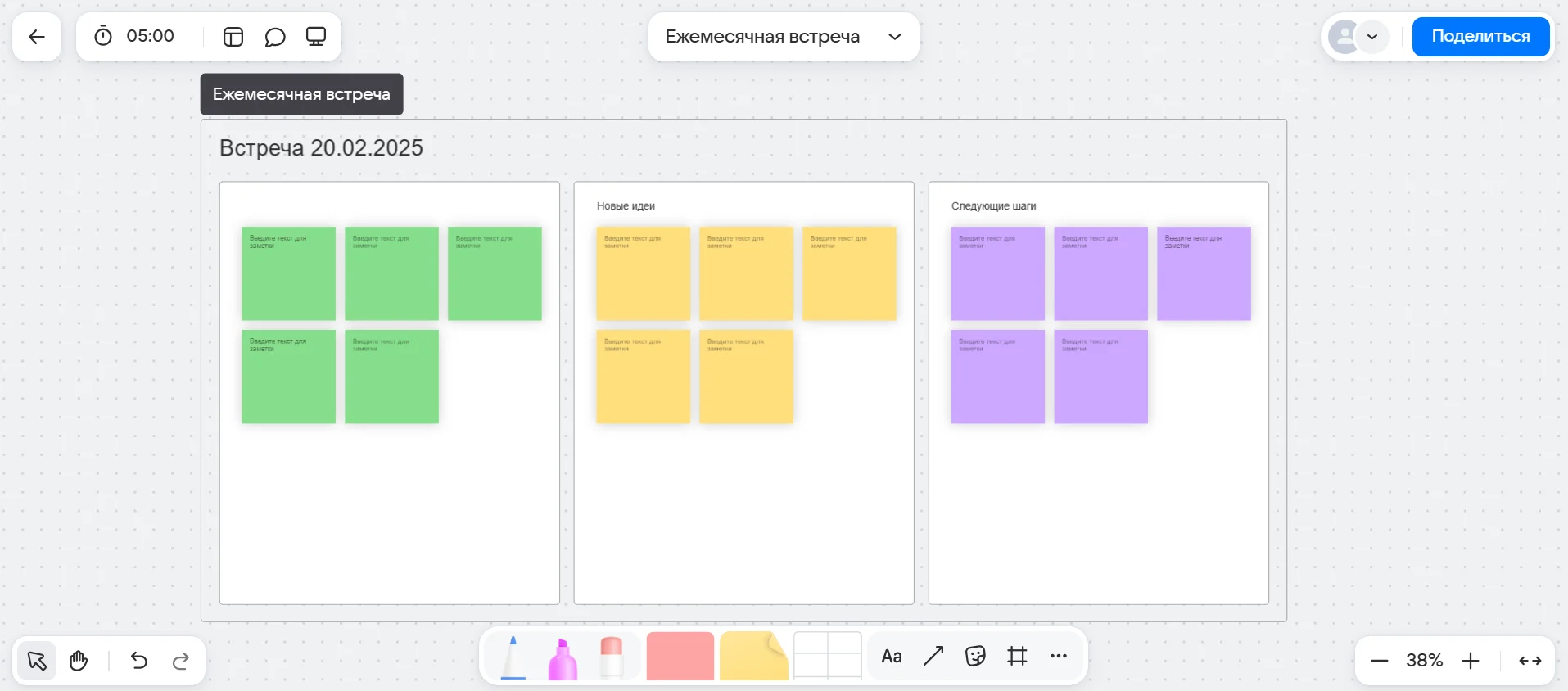Select the pen drawing tool
Screen dimensions: 1568x691
(513, 657)
